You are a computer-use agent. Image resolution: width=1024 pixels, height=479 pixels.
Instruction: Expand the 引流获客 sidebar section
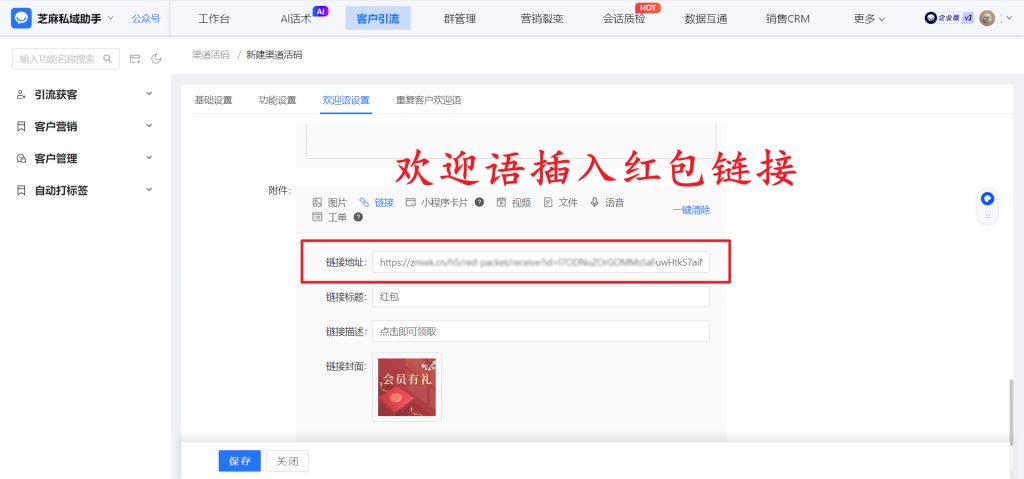[x=85, y=95]
